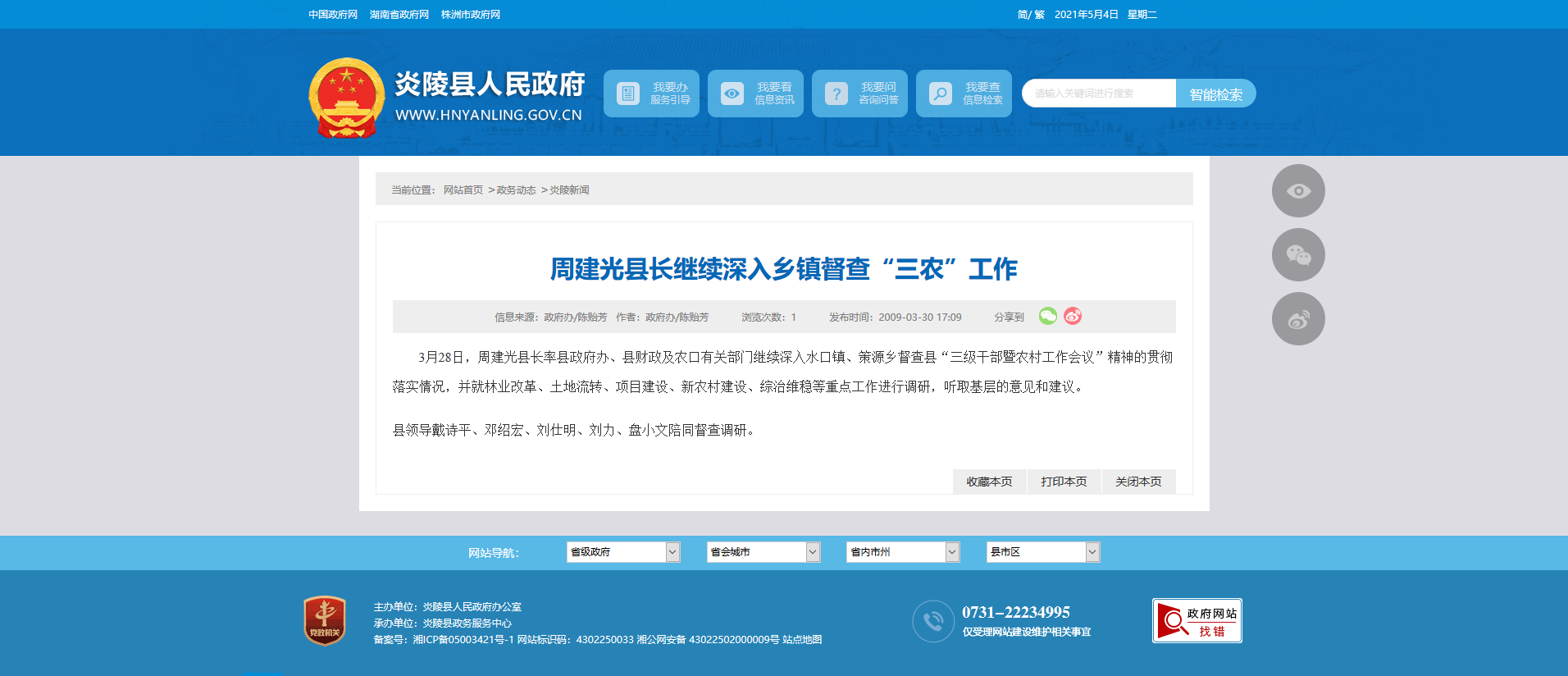The image size is (1568, 676).
Task: Click the 党政机关 badge in footer
Action: click(325, 620)
